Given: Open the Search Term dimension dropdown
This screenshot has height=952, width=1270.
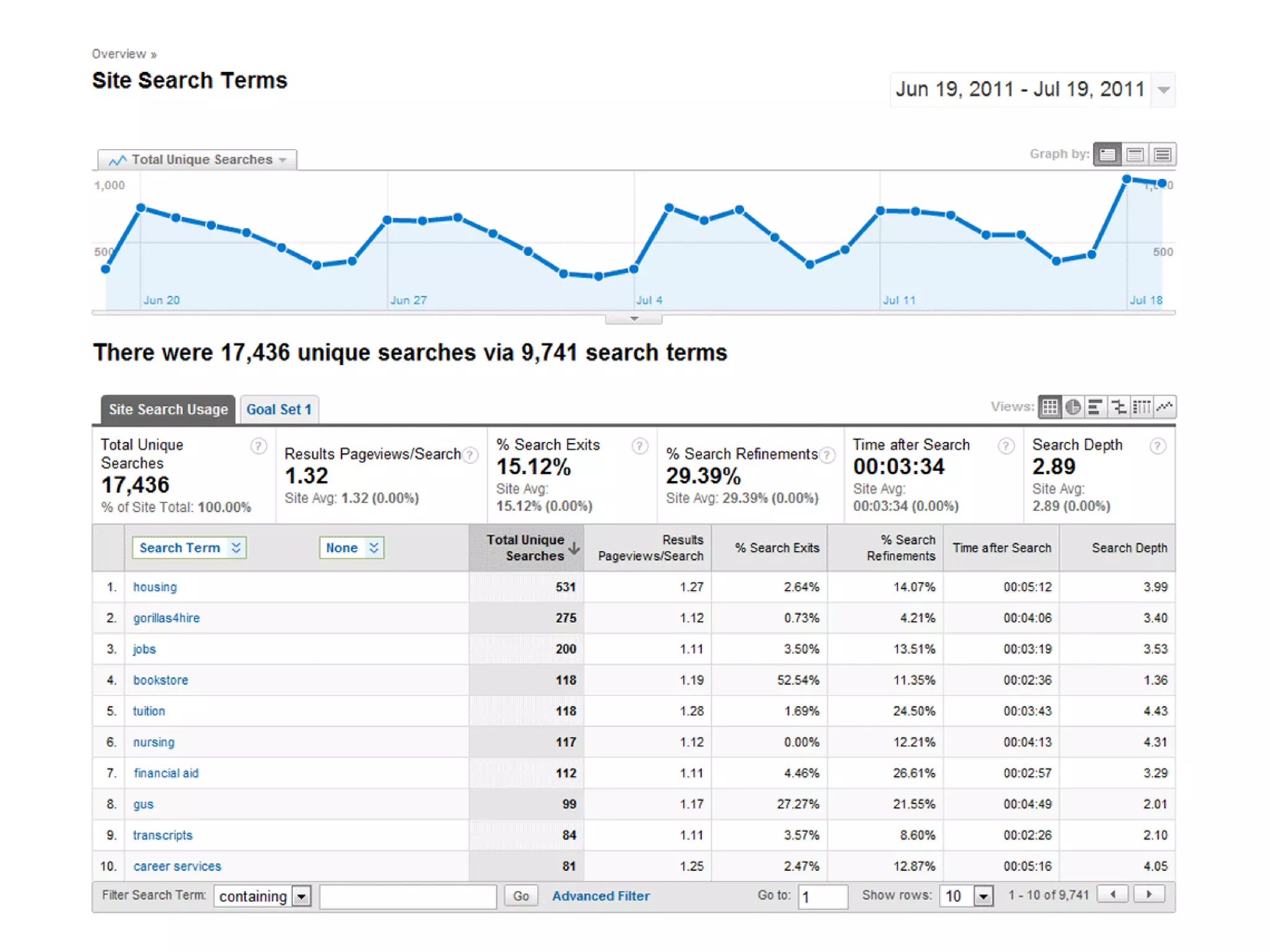Looking at the screenshot, I should pos(189,548).
